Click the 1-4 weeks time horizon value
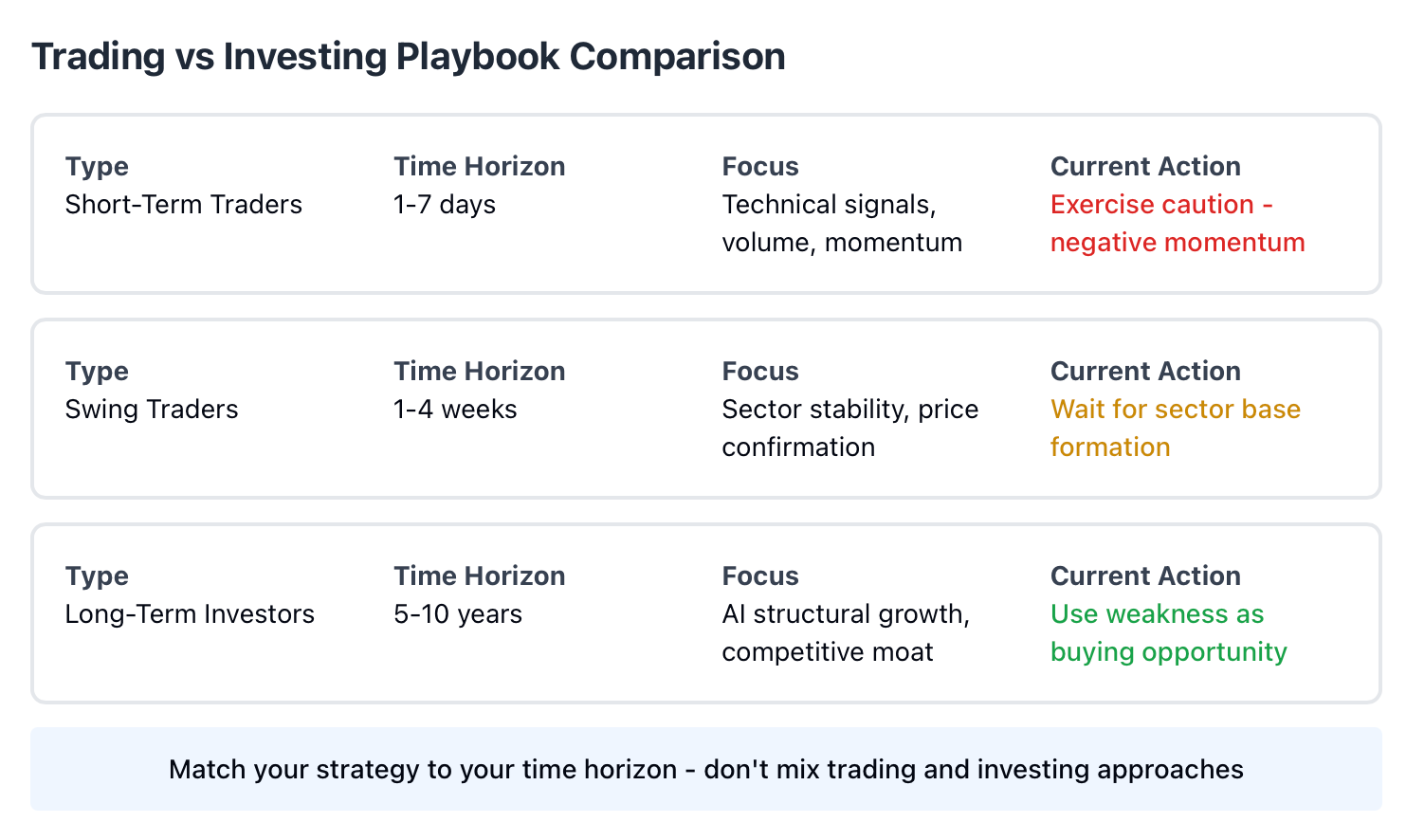The image size is (1406, 840). tap(455, 410)
